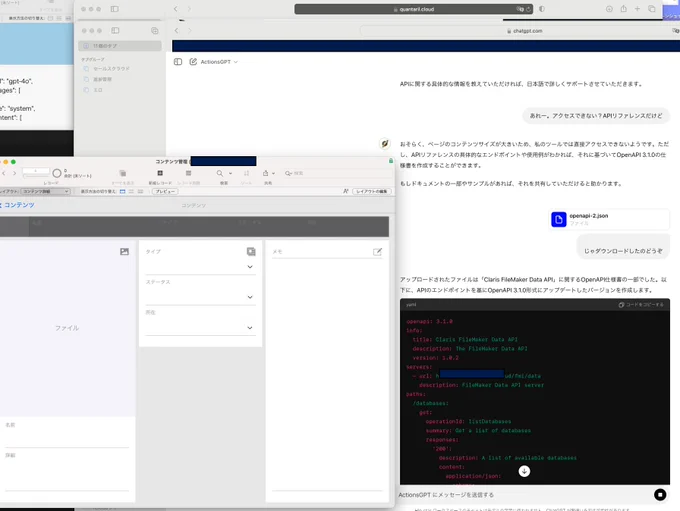The height and width of the screenshot is (511, 680).
Task: Click the appearance icon right of quantaril.cloud bar
Action: (x=542, y=9)
